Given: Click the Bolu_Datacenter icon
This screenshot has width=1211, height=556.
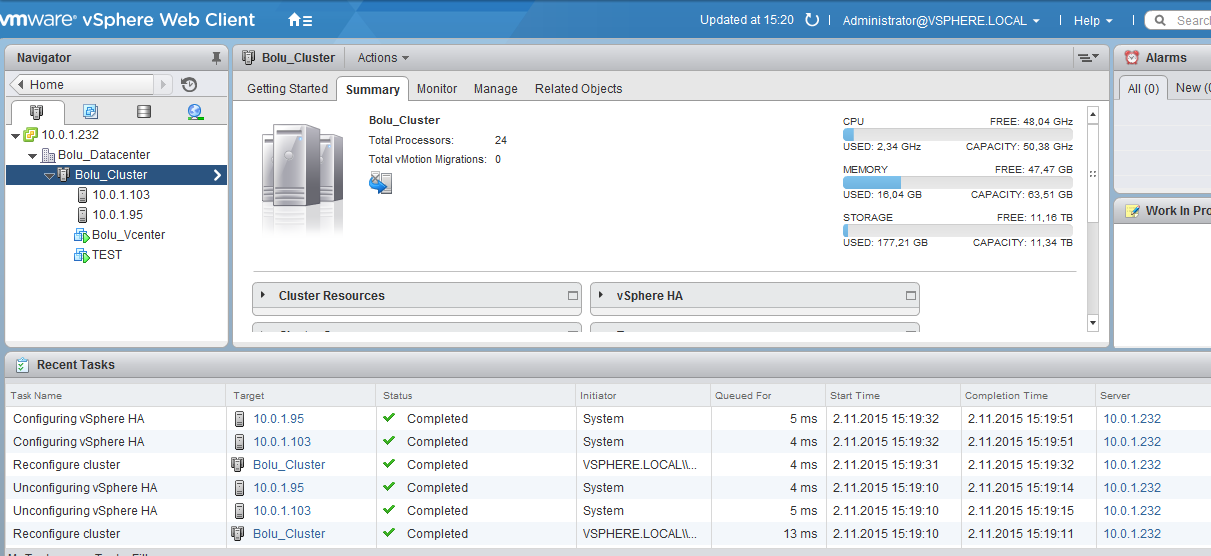Looking at the screenshot, I should (48, 155).
